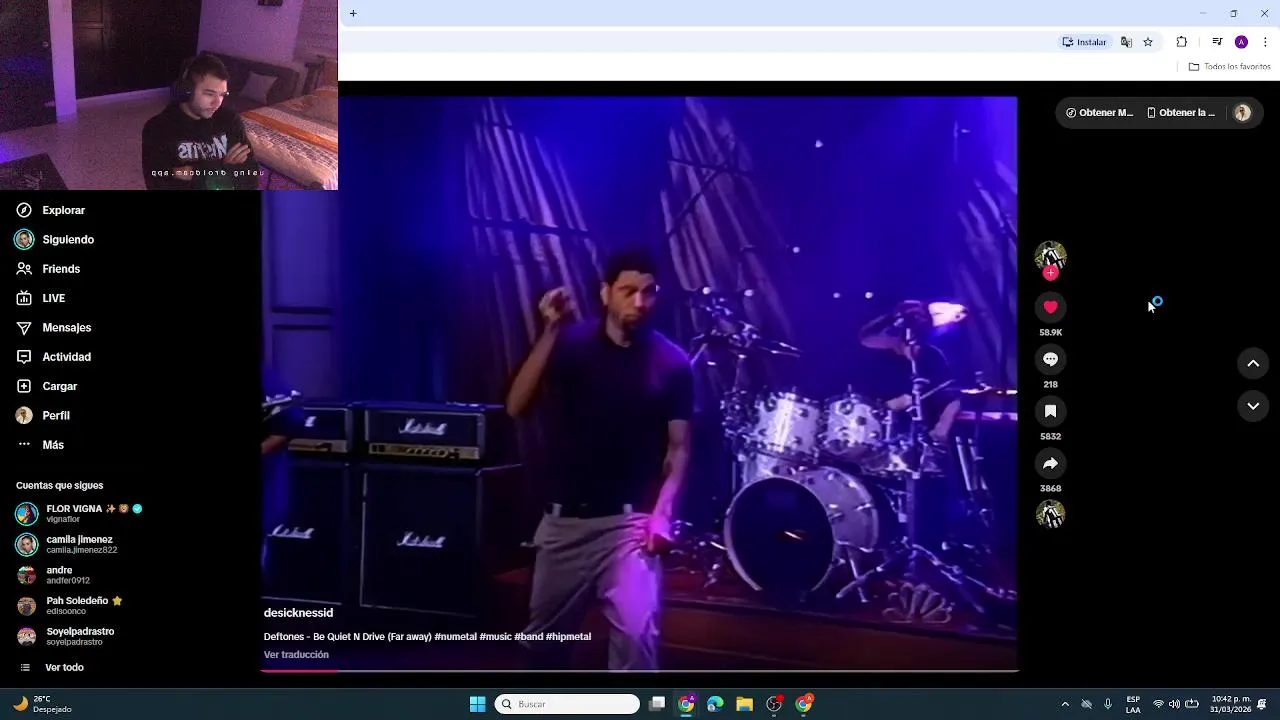1280x720 pixels.
Task: Click the #numetal hashtag
Action: point(455,637)
